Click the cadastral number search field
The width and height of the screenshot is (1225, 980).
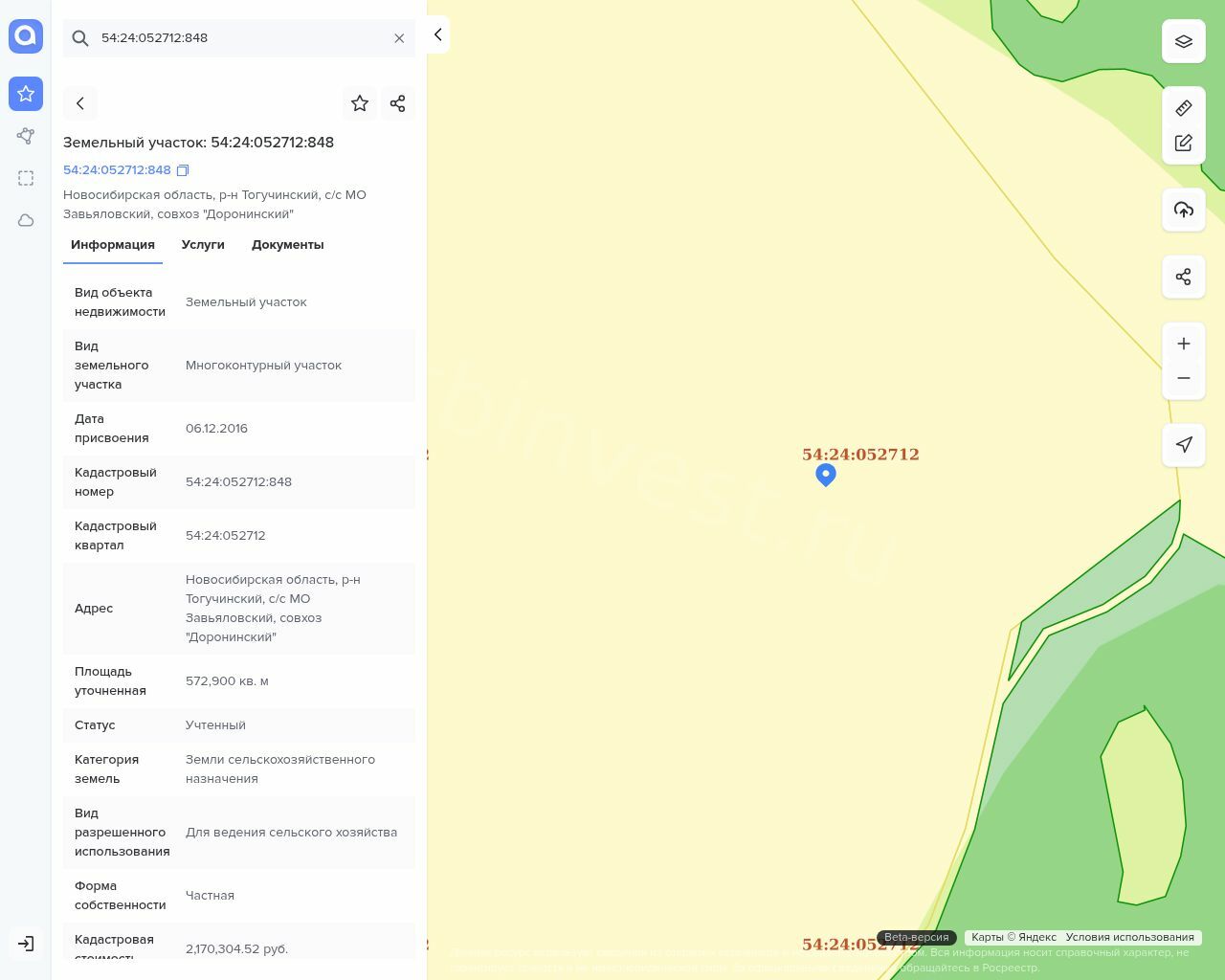tap(239, 38)
